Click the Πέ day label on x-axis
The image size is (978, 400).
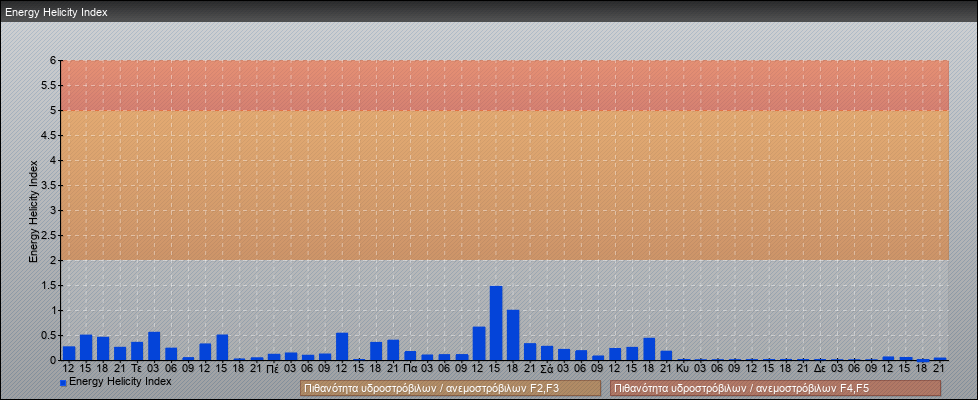click(273, 369)
